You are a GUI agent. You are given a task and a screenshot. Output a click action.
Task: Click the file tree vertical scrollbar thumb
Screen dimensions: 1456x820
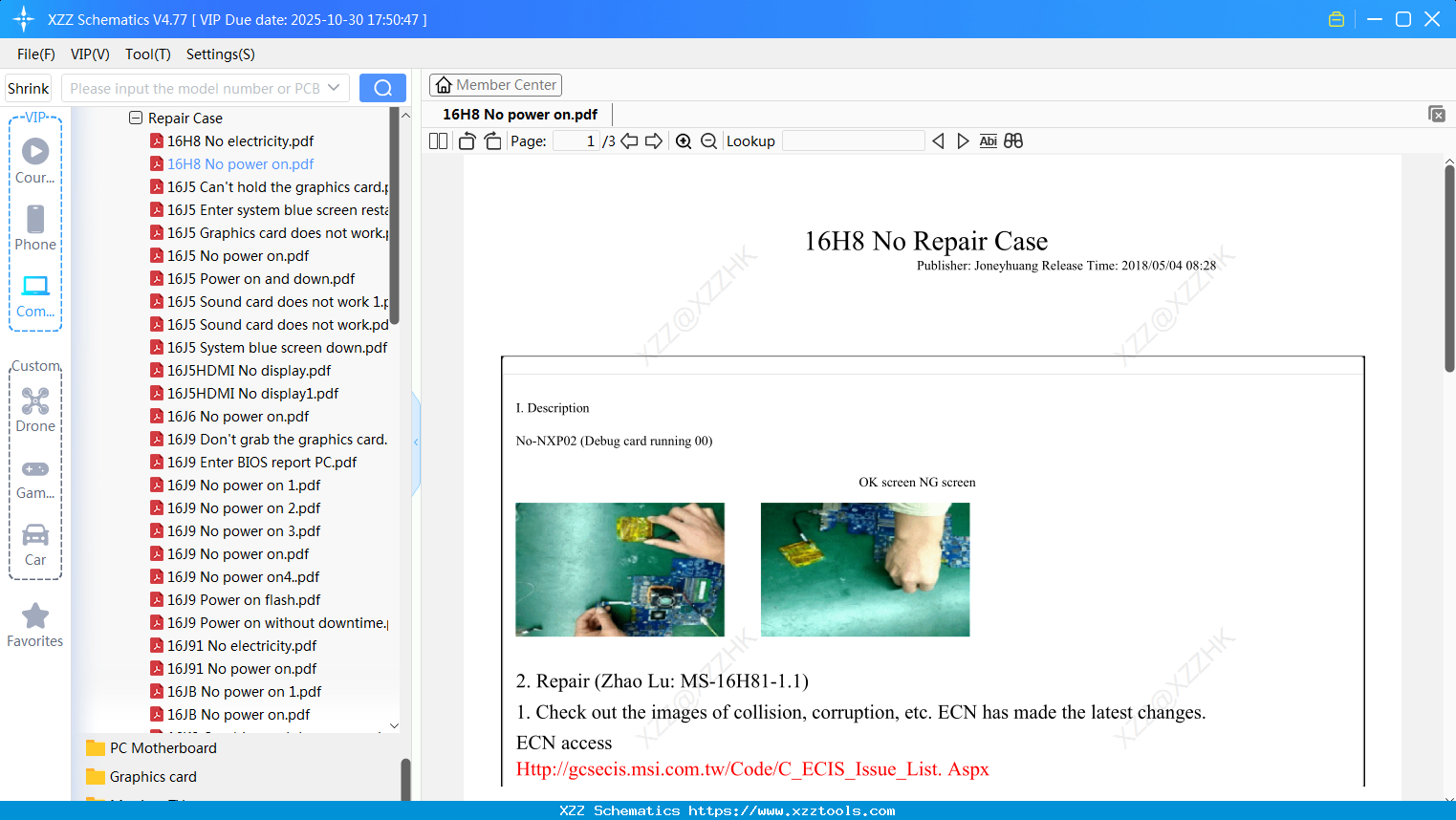tap(394, 215)
